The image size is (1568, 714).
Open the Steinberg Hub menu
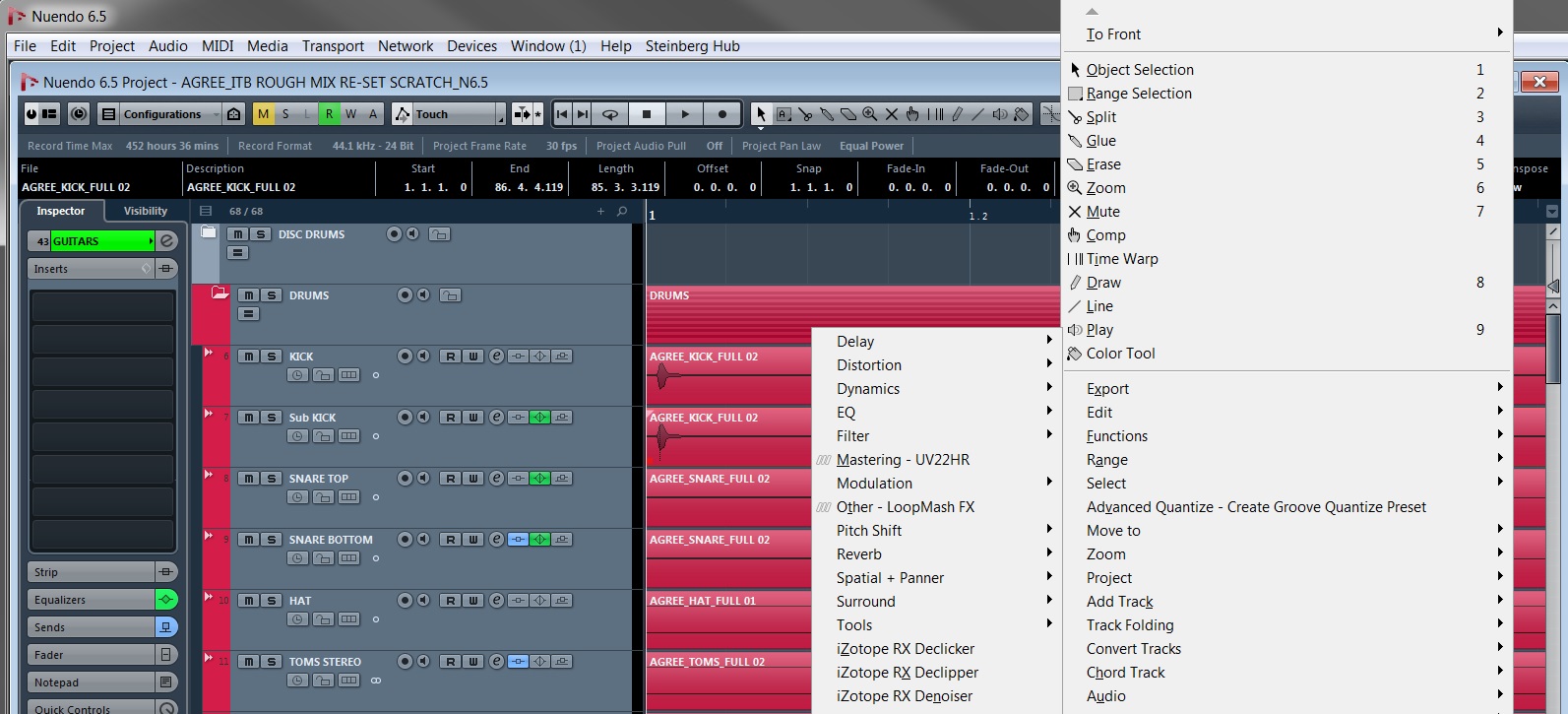coord(692,46)
